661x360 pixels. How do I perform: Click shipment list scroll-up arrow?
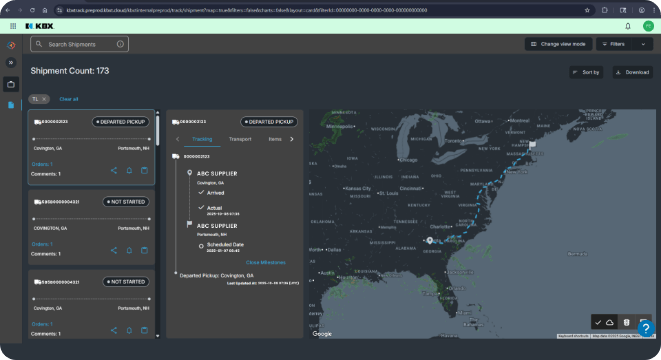click(158, 113)
